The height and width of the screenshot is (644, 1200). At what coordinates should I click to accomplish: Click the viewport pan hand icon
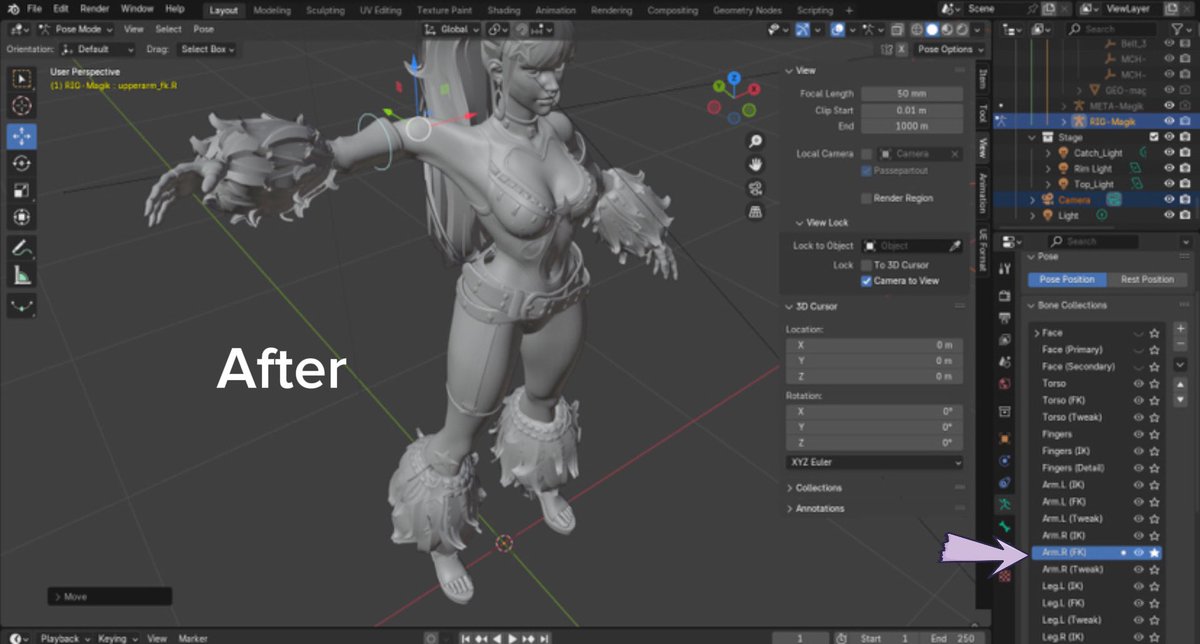tap(756, 164)
